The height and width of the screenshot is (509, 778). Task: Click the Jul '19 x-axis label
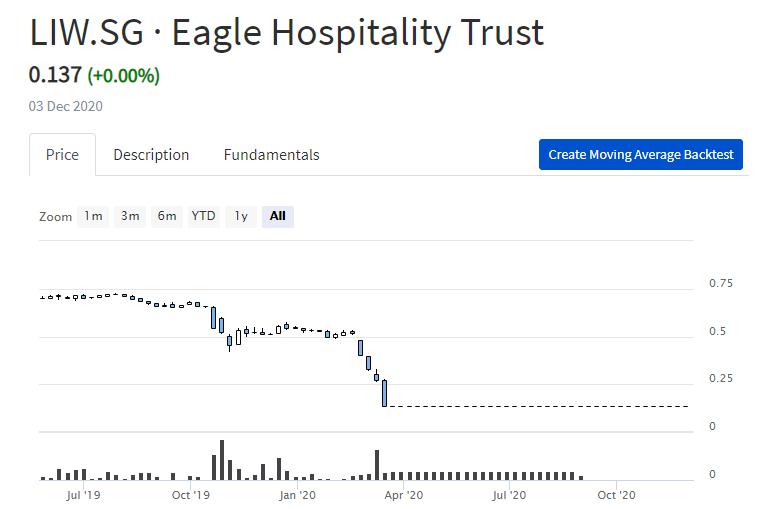point(83,494)
